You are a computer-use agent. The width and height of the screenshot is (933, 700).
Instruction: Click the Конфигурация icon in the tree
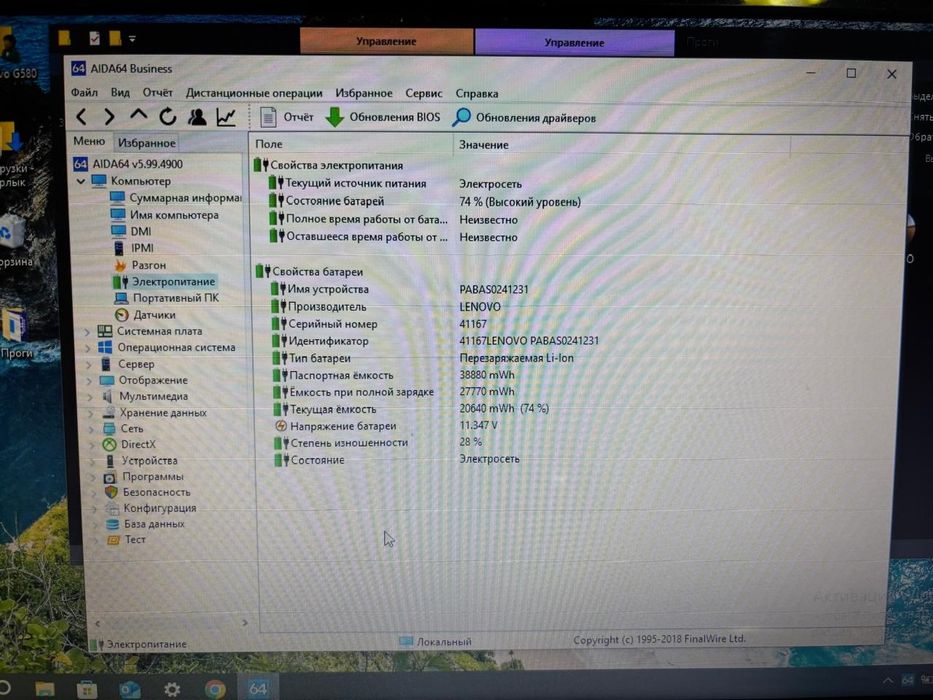[112, 508]
